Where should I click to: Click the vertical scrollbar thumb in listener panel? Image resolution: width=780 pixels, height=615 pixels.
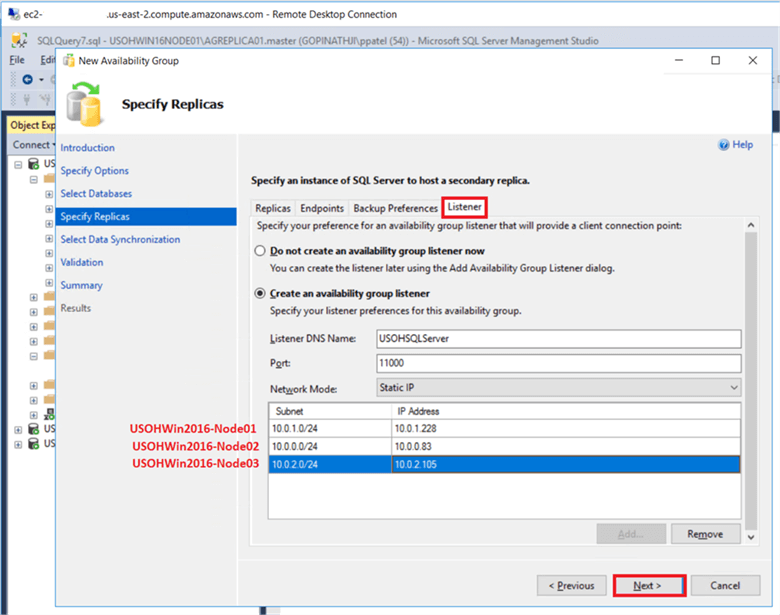click(x=751, y=381)
